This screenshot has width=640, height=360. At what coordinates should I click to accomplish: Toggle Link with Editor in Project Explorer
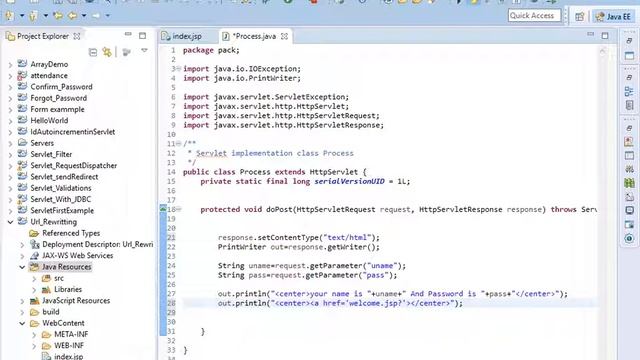107,52
